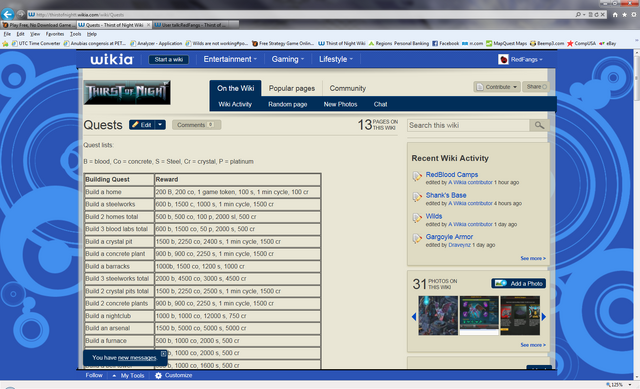The image size is (640, 389).
Task: Expand the RedFangs user menu
Action: (x=520, y=60)
